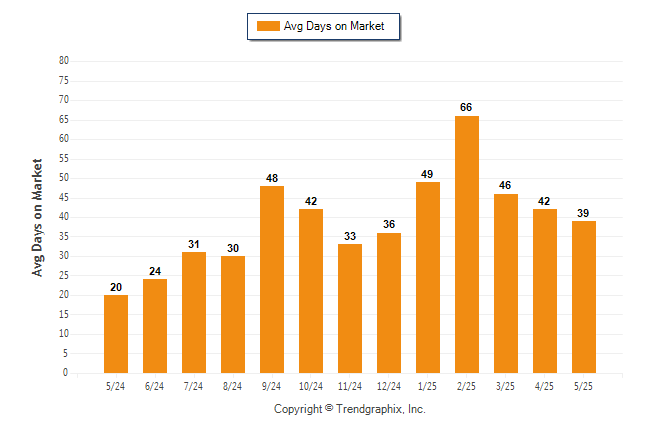This screenshot has height=434, width=646.
Task: Select the 5/24 bar showing 20
Action: (116, 334)
